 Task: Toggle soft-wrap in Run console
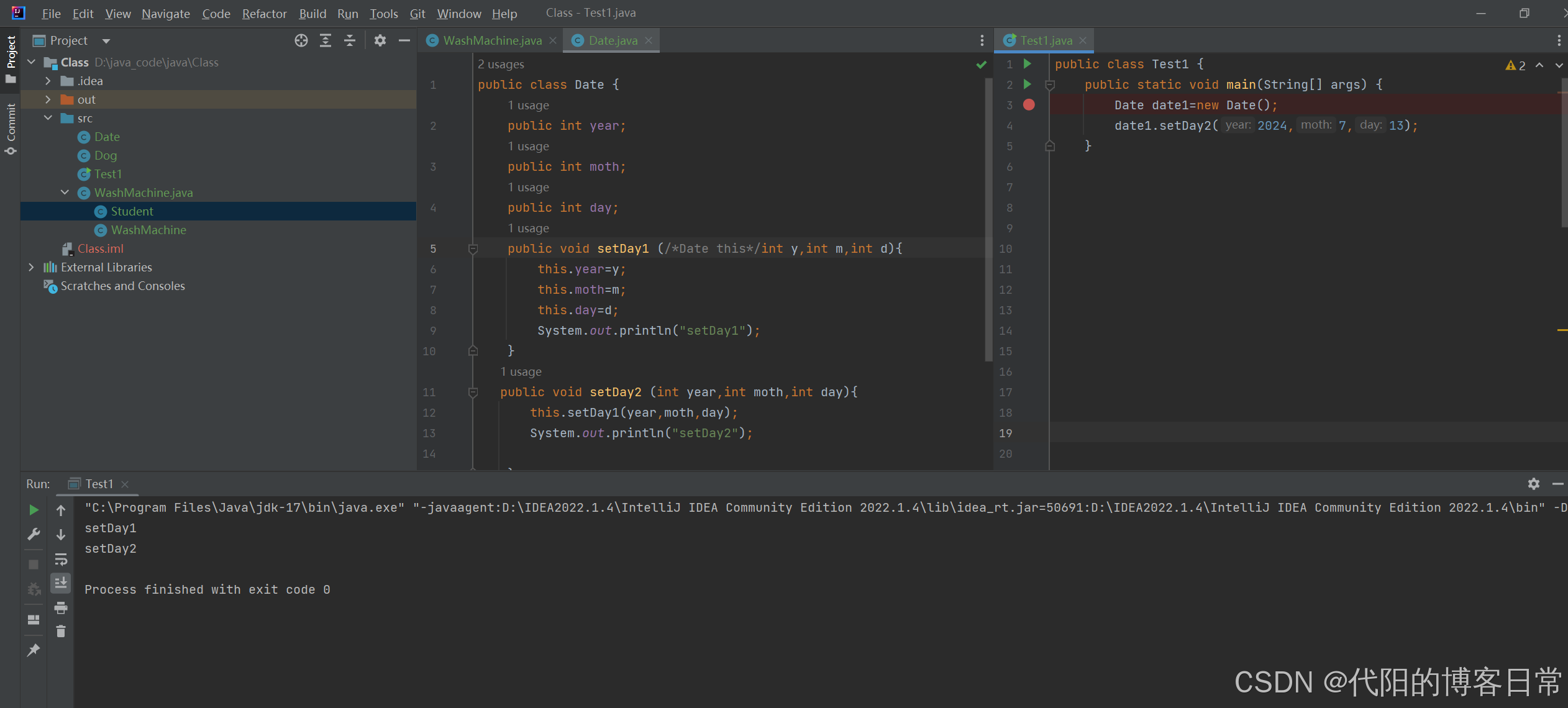pyautogui.click(x=61, y=559)
